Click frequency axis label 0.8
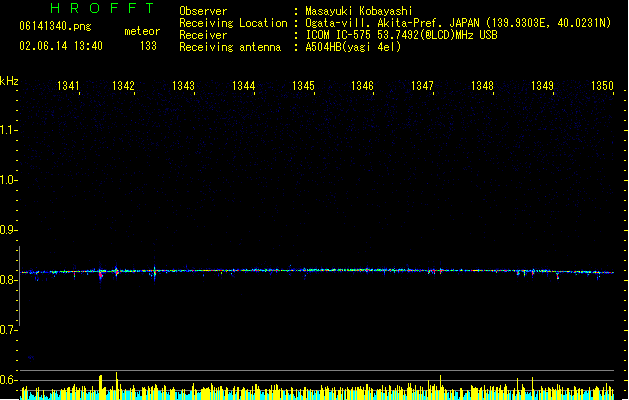 click(8, 280)
